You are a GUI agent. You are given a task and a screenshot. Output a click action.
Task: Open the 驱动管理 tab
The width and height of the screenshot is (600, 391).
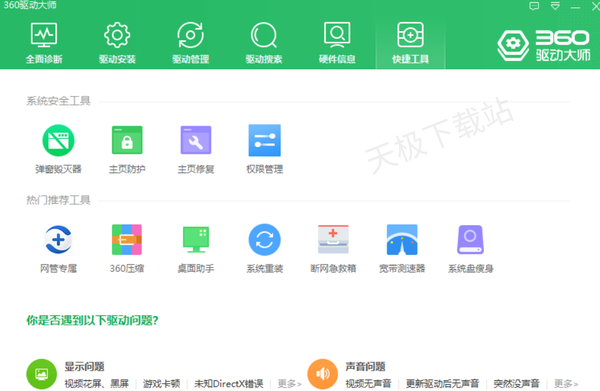[x=191, y=43]
